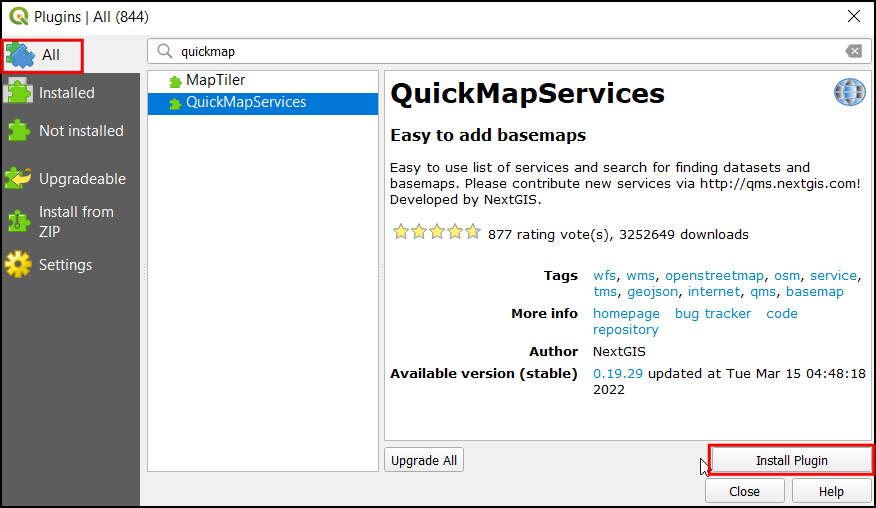This screenshot has width=876, height=508.
Task: Click the QGIS logo in title bar
Action: (x=19, y=16)
